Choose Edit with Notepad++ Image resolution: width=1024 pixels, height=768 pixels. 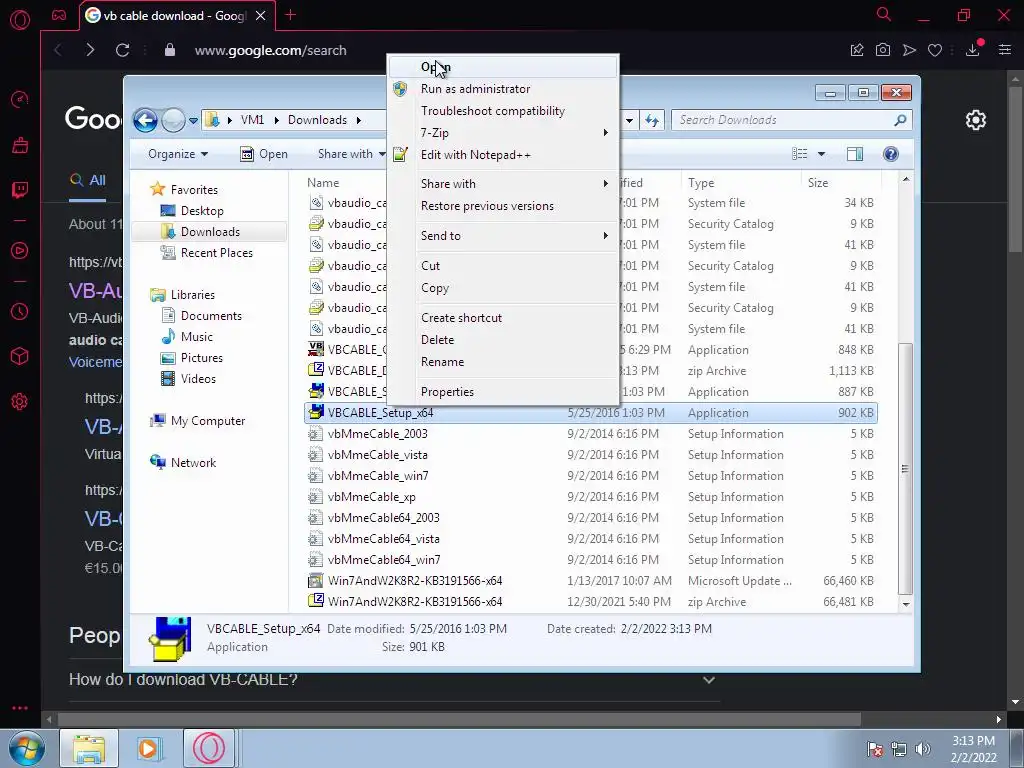tap(504, 155)
